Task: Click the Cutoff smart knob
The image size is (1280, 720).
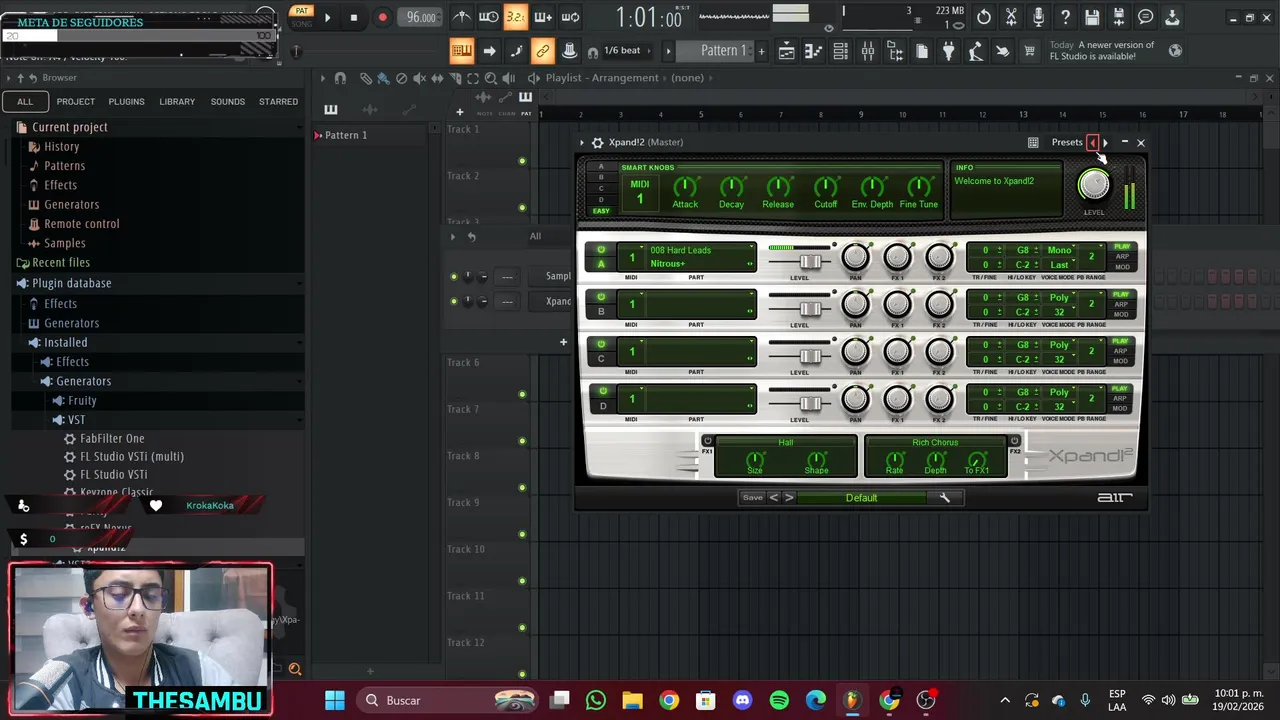Action: click(825, 187)
